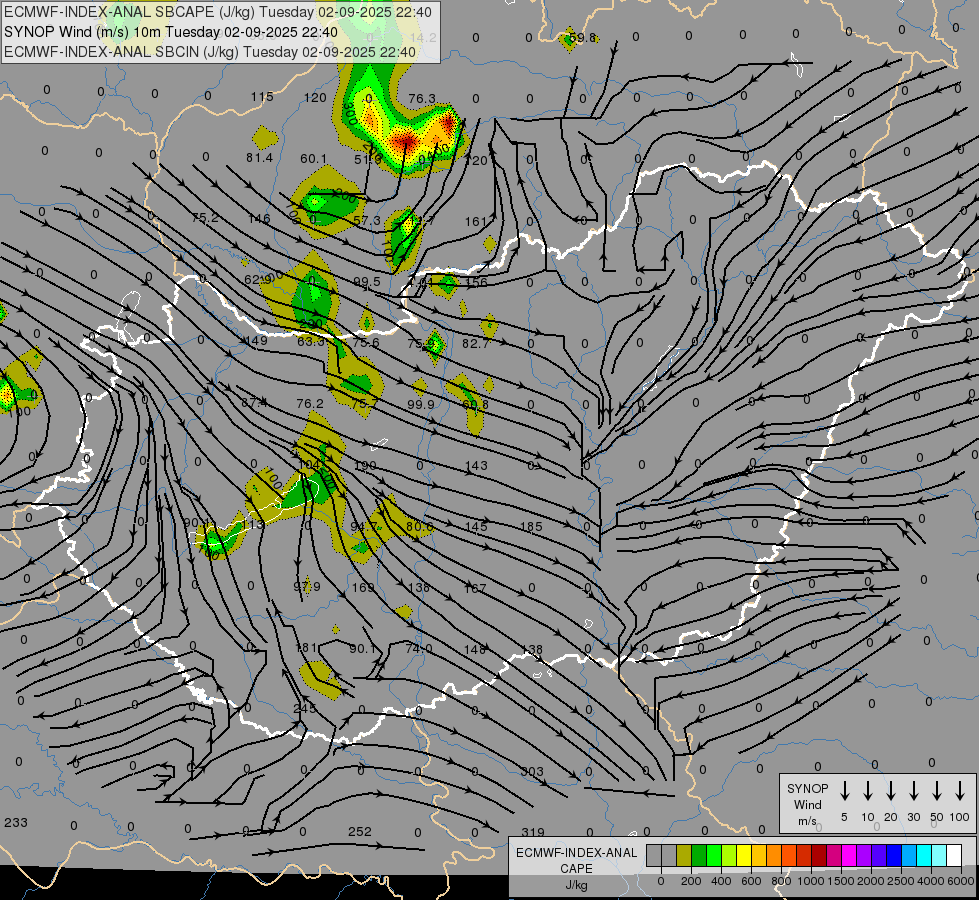
Task: Click the map value 99.9
Action: point(421,405)
